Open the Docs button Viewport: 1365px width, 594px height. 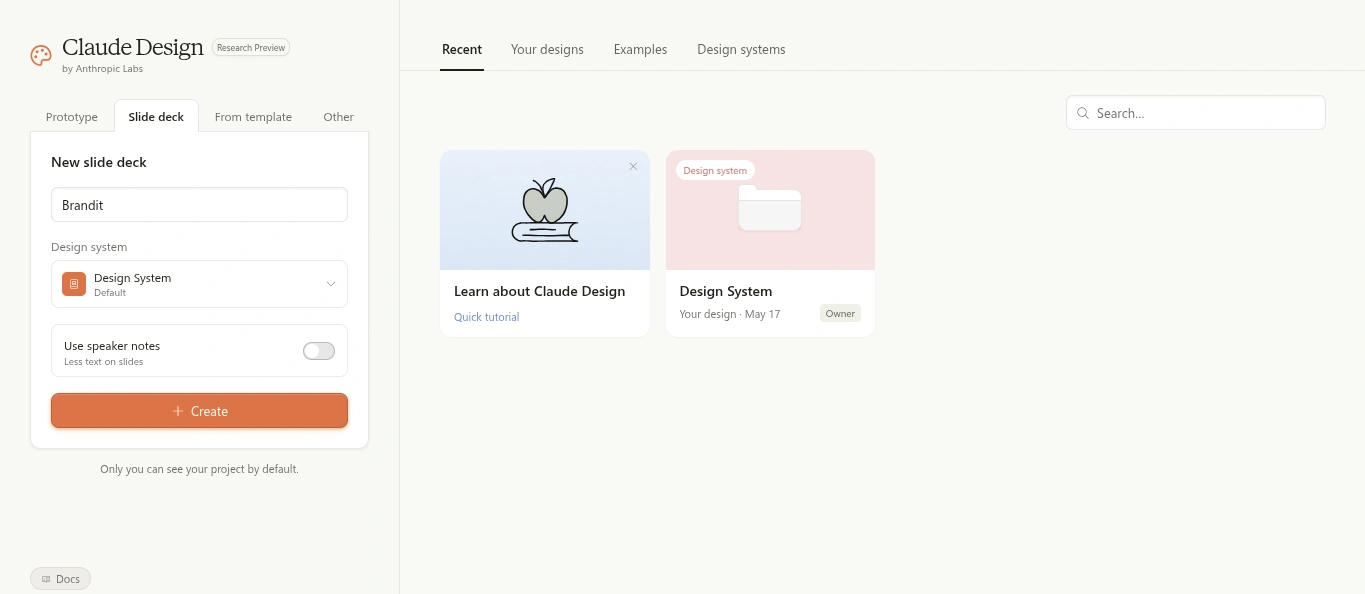click(x=60, y=579)
